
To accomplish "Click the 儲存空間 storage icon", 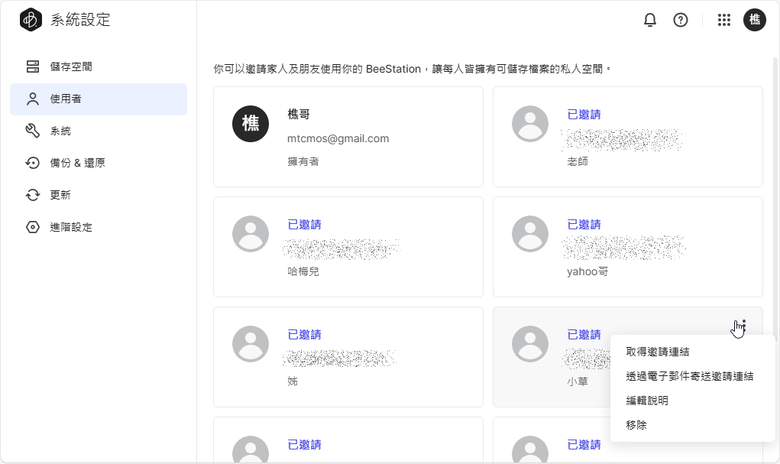I will (33, 67).
